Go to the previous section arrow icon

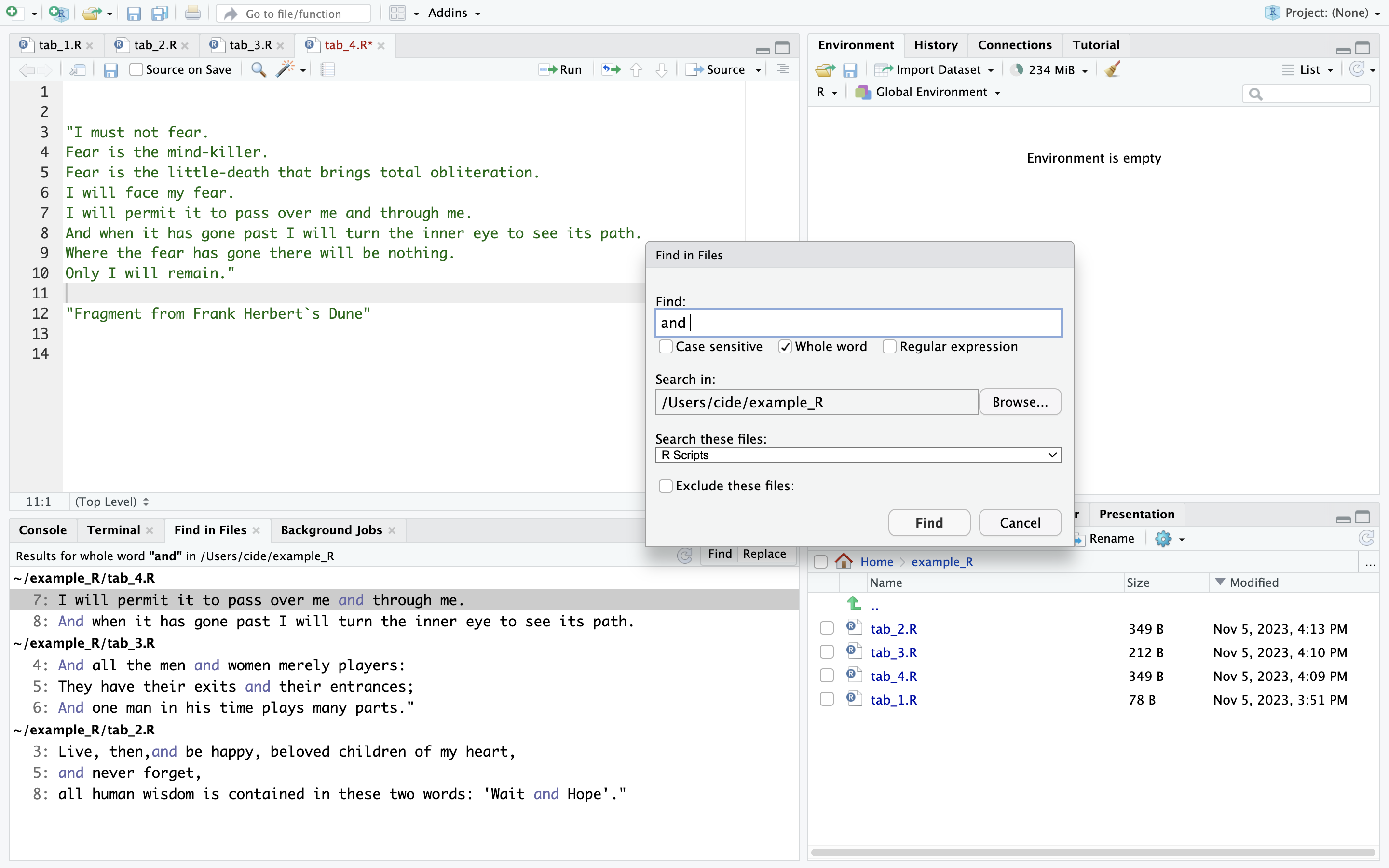(636, 69)
